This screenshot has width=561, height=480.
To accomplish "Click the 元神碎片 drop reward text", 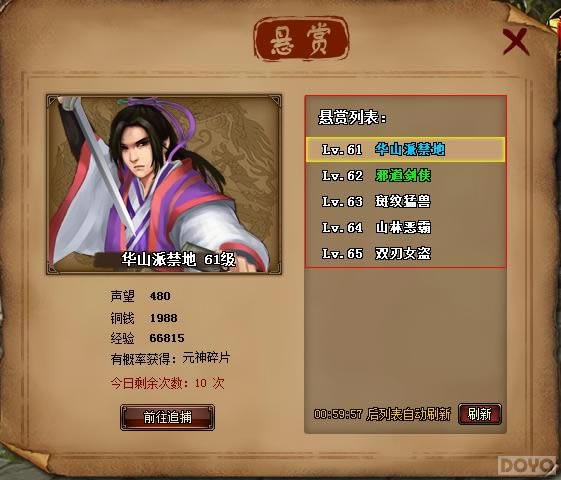I will 206,358.
